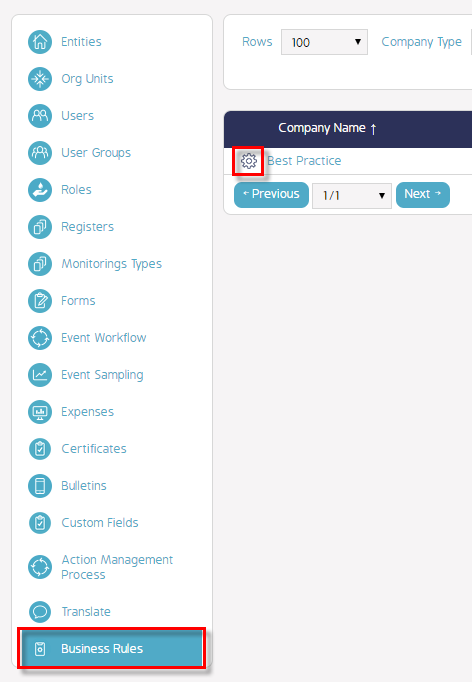Click the Next page button
This screenshot has height=682, width=472.
click(423, 194)
